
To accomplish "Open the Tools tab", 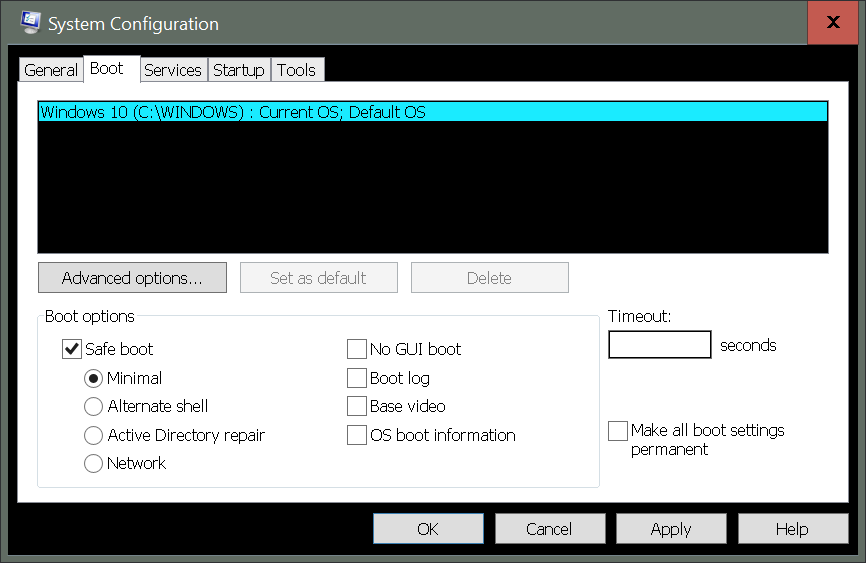I will point(297,70).
